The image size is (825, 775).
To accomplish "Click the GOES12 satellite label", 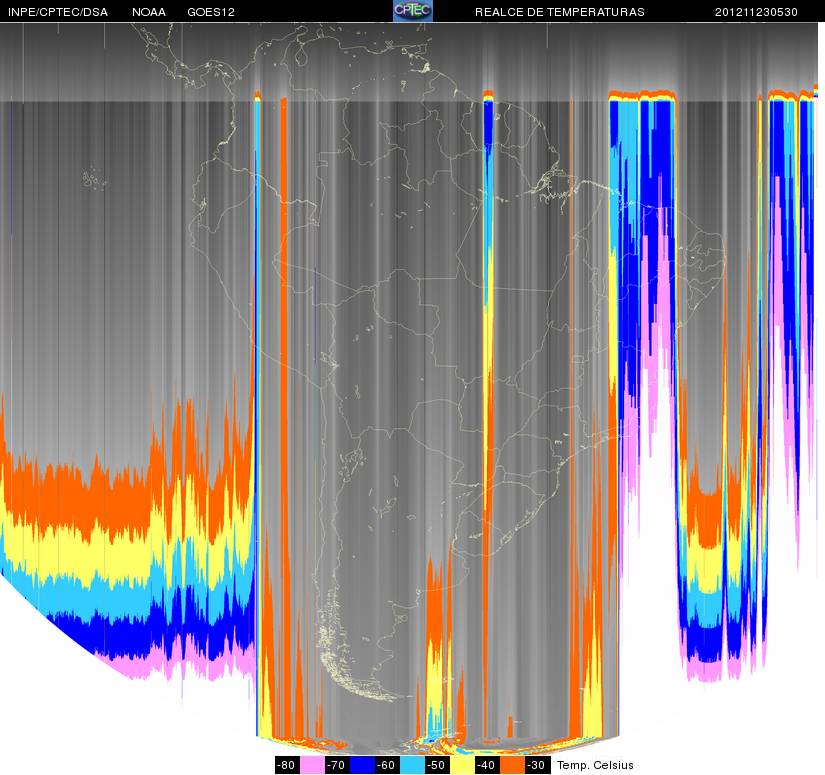I will pos(211,12).
